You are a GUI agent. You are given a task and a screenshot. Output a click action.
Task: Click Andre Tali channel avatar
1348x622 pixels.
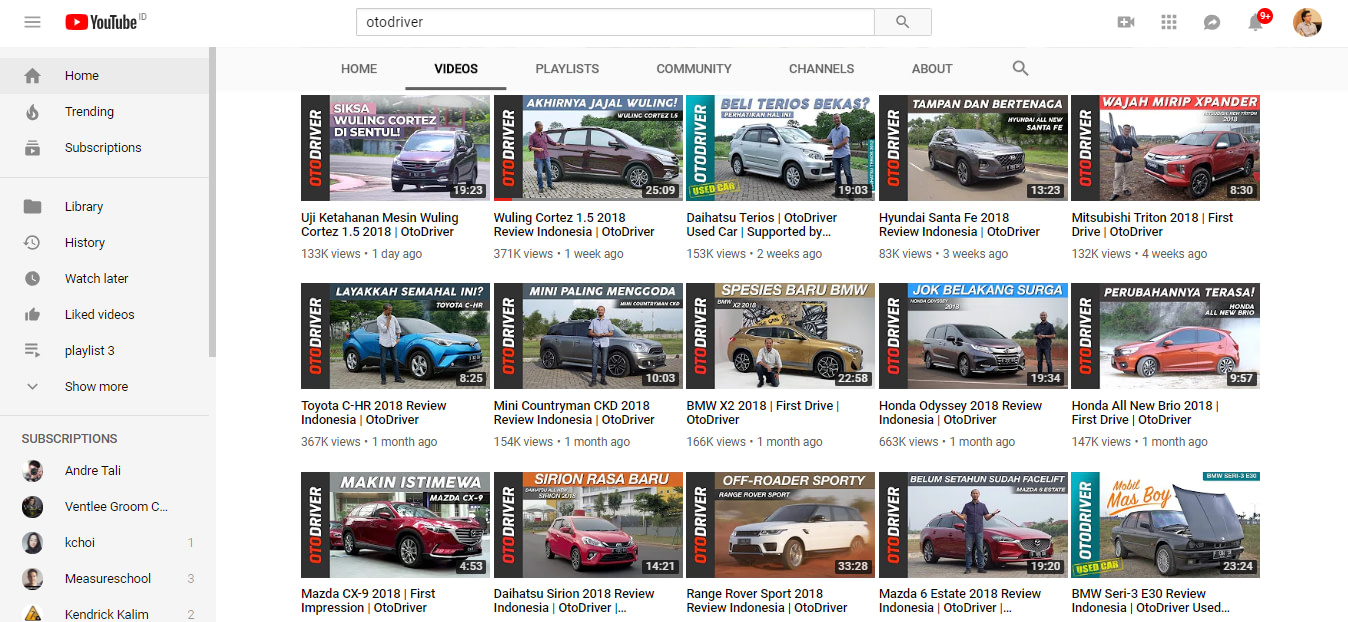pyautogui.click(x=33, y=471)
